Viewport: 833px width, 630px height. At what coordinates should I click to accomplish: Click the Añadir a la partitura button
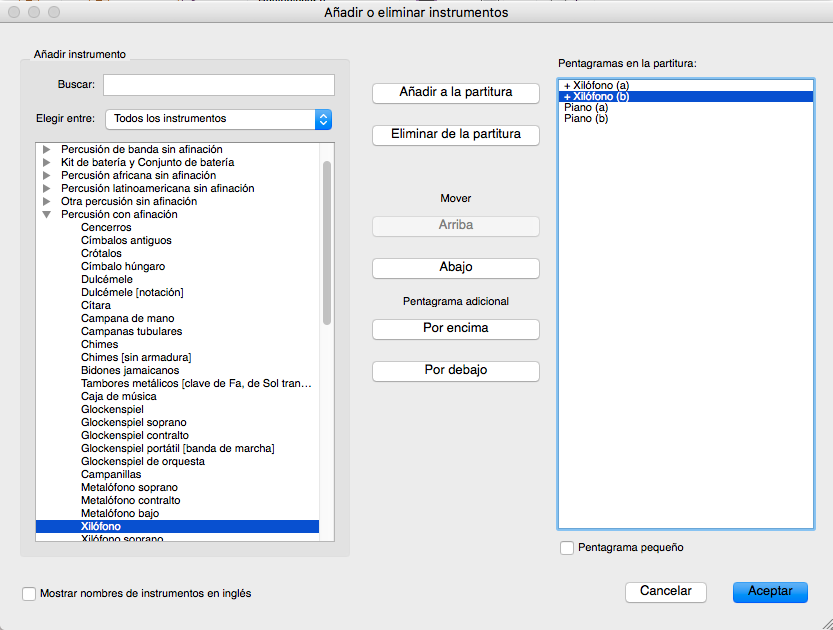456,93
